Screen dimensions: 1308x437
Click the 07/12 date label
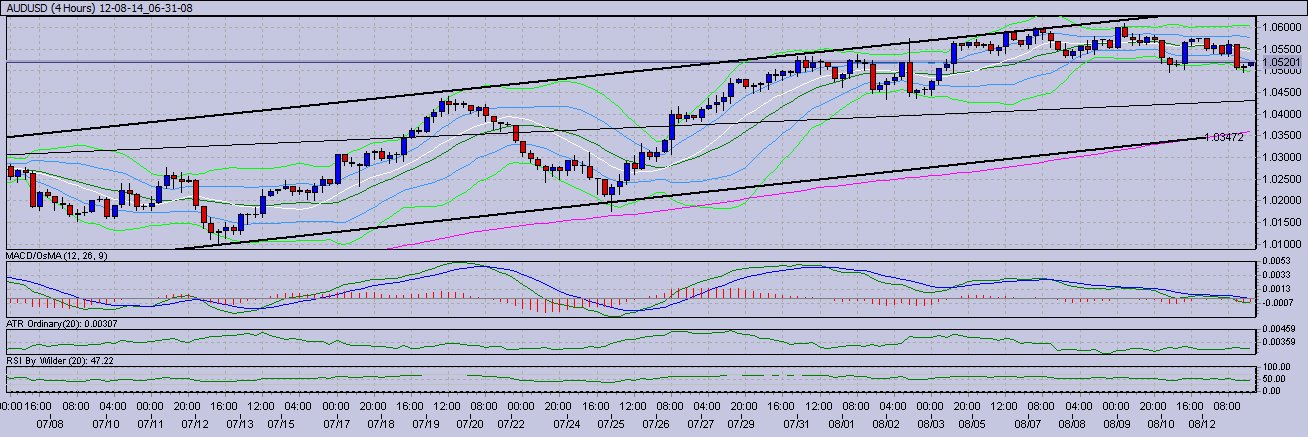pyautogui.click(x=197, y=424)
